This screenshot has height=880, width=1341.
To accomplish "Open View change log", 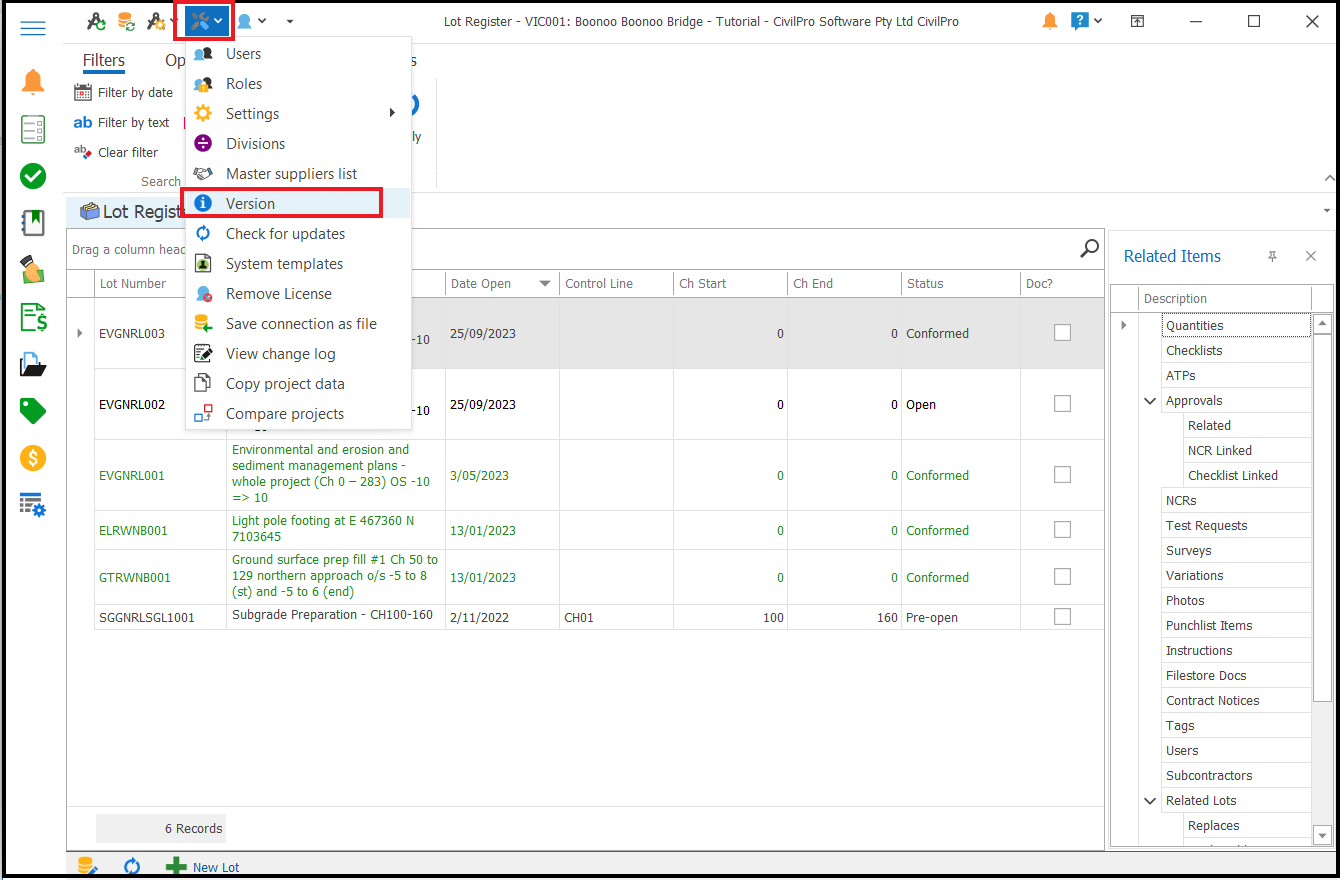I will coord(297,354).
